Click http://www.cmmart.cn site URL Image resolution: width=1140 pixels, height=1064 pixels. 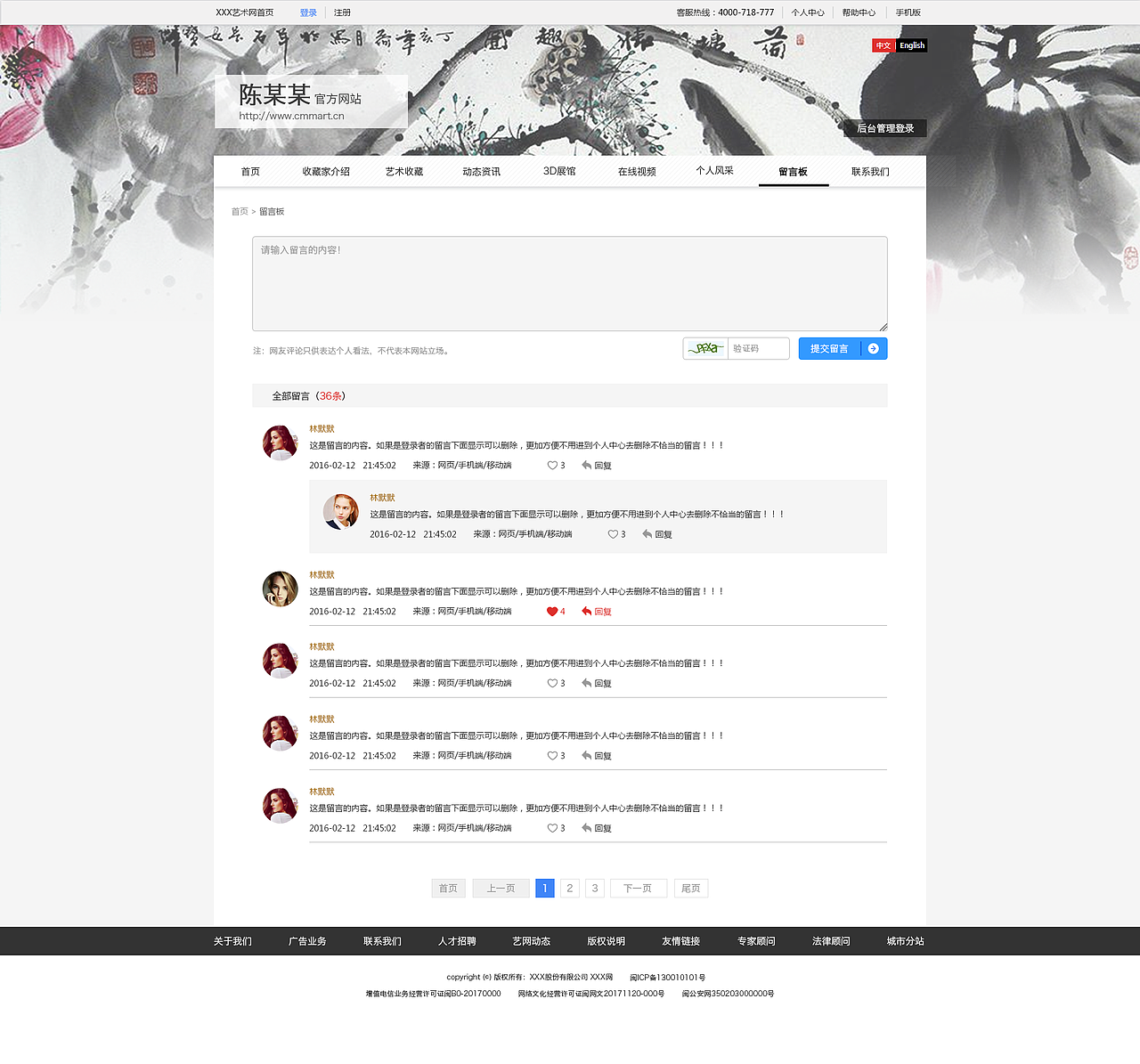pos(291,116)
